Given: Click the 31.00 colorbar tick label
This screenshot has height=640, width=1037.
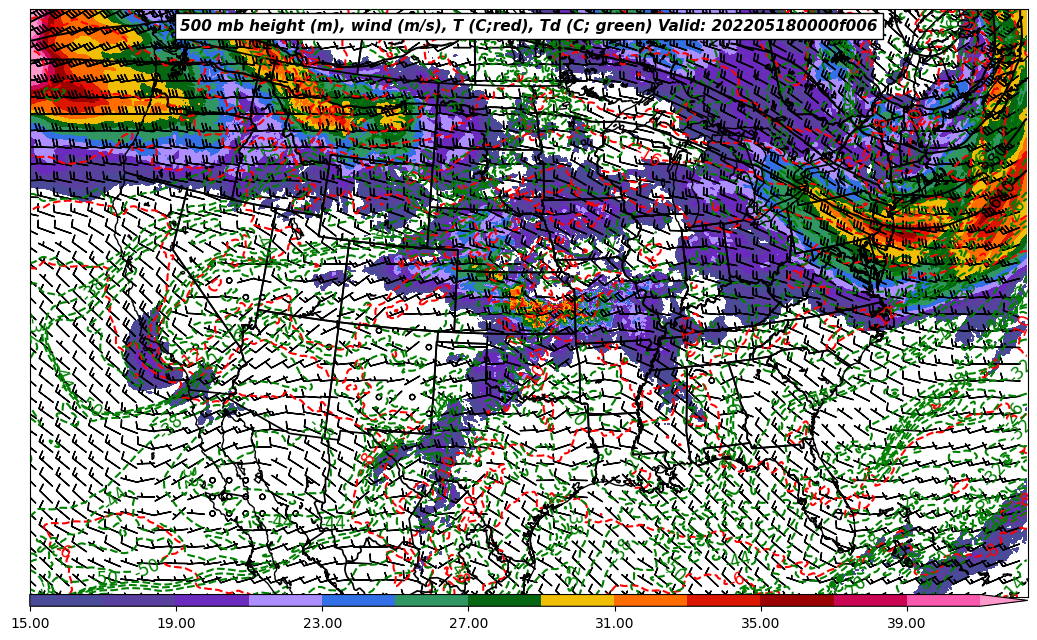Looking at the screenshot, I should coord(614,623).
